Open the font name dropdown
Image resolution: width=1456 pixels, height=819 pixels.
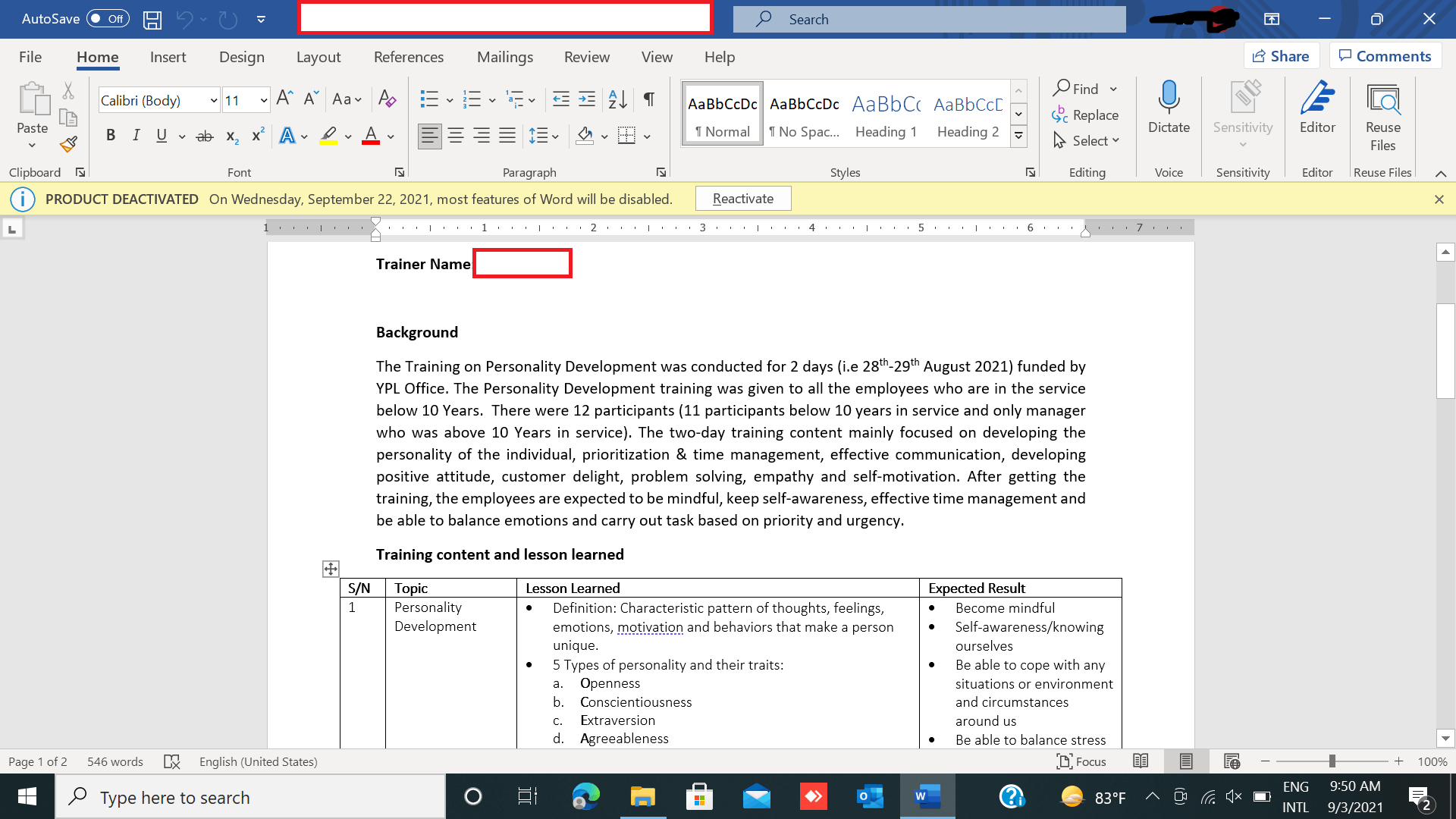(x=213, y=100)
